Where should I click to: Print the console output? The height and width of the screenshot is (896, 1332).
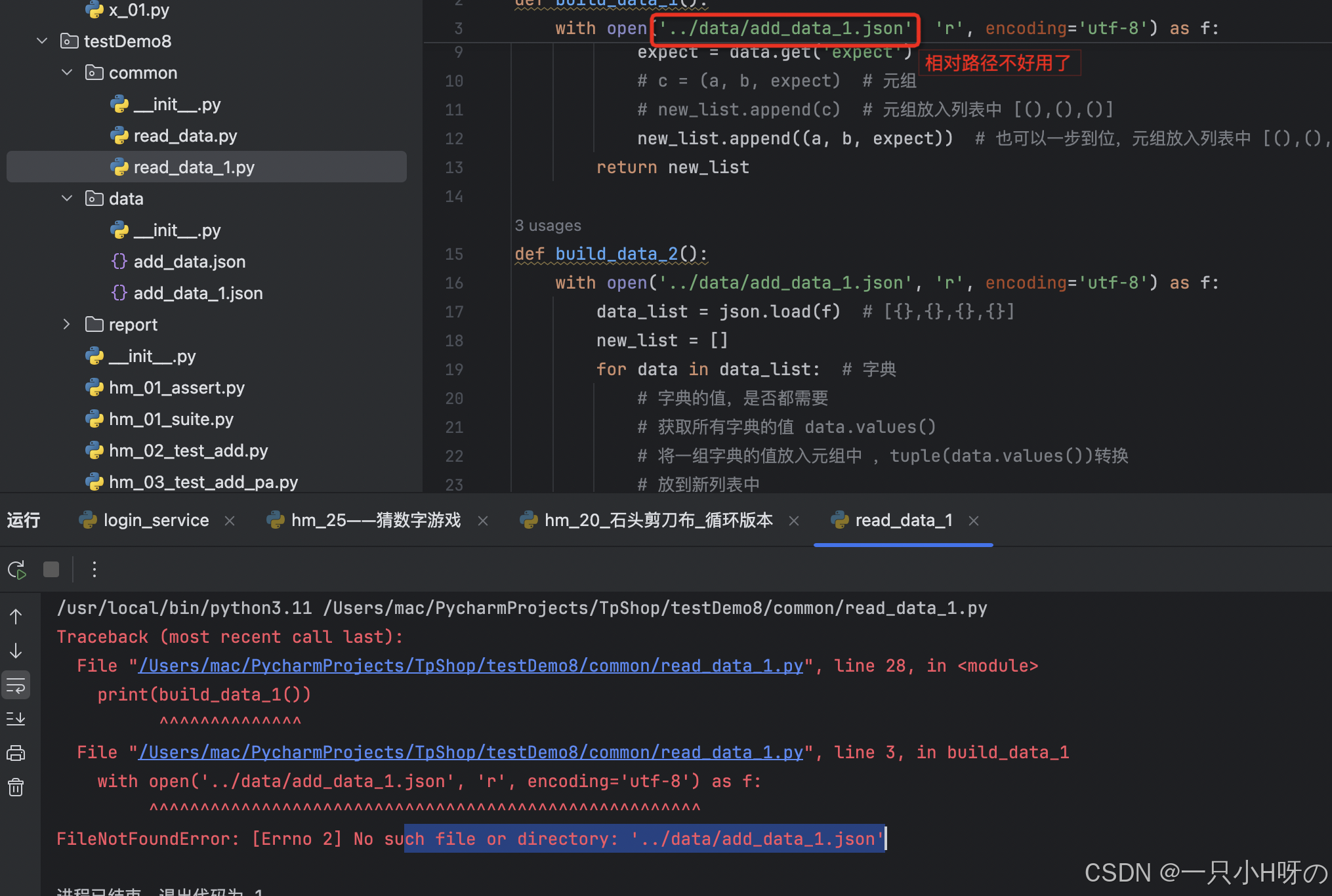(15, 752)
